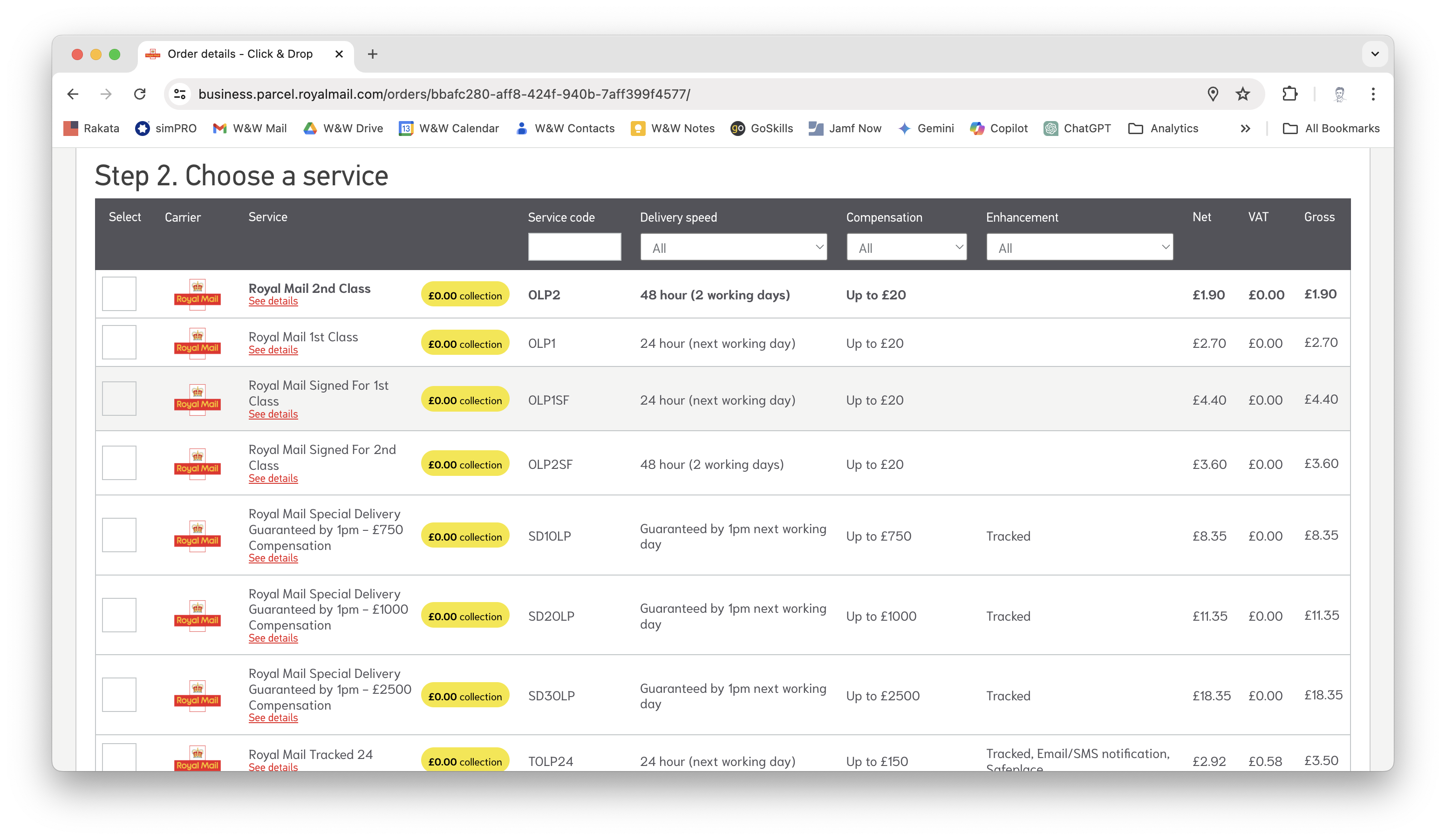Click See details under Royal Mail 1st Class

pos(273,350)
